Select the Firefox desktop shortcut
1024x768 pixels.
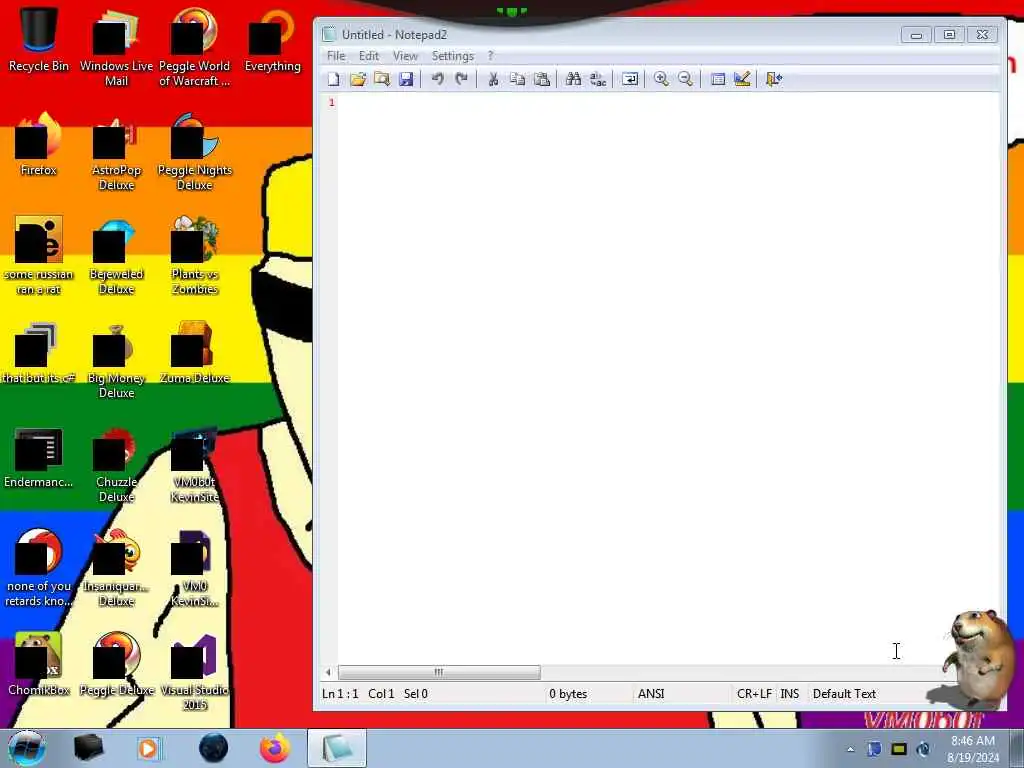[39, 144]
